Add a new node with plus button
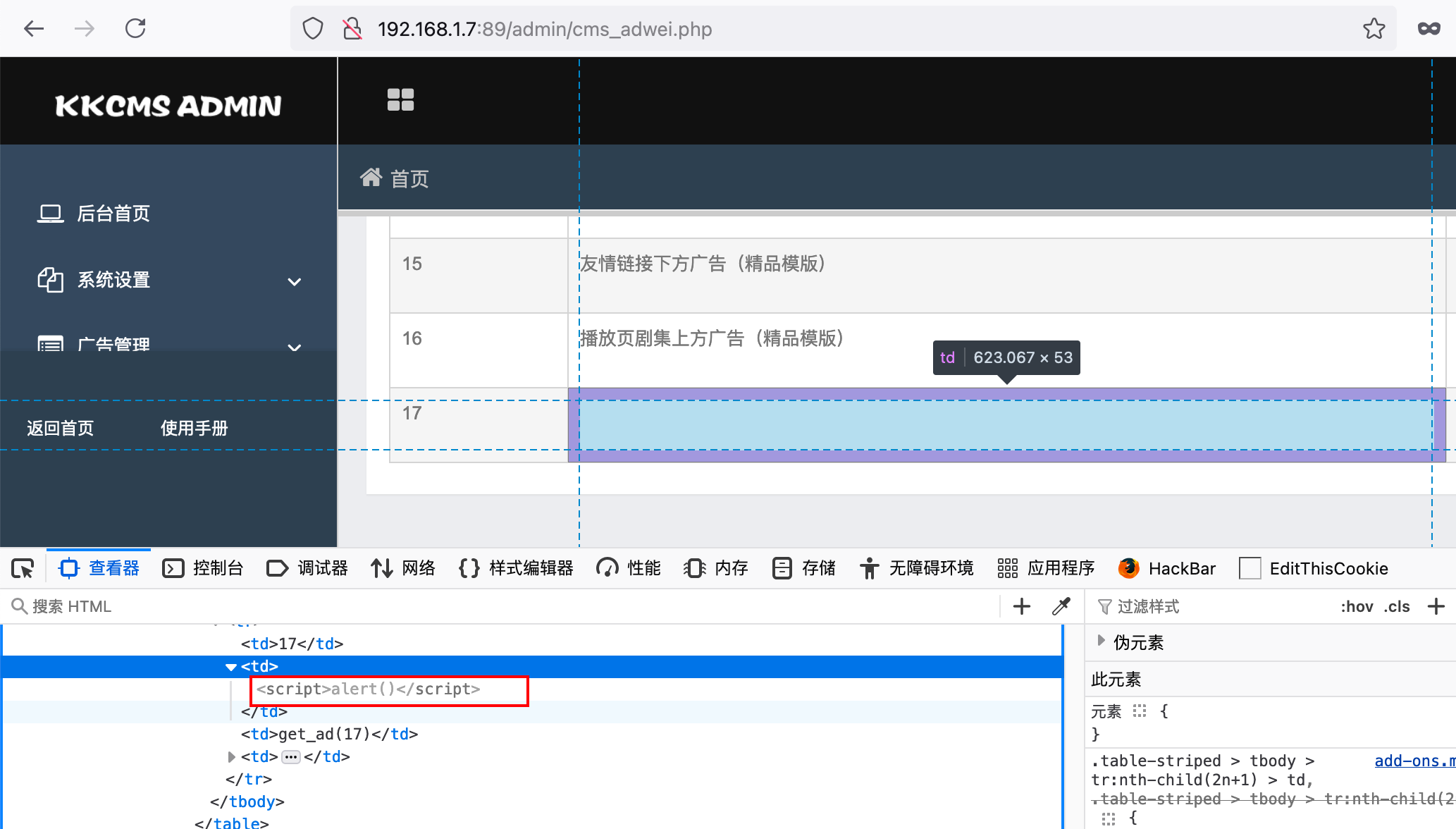The image size is (1456, 829). click(x=1021, y=606)
